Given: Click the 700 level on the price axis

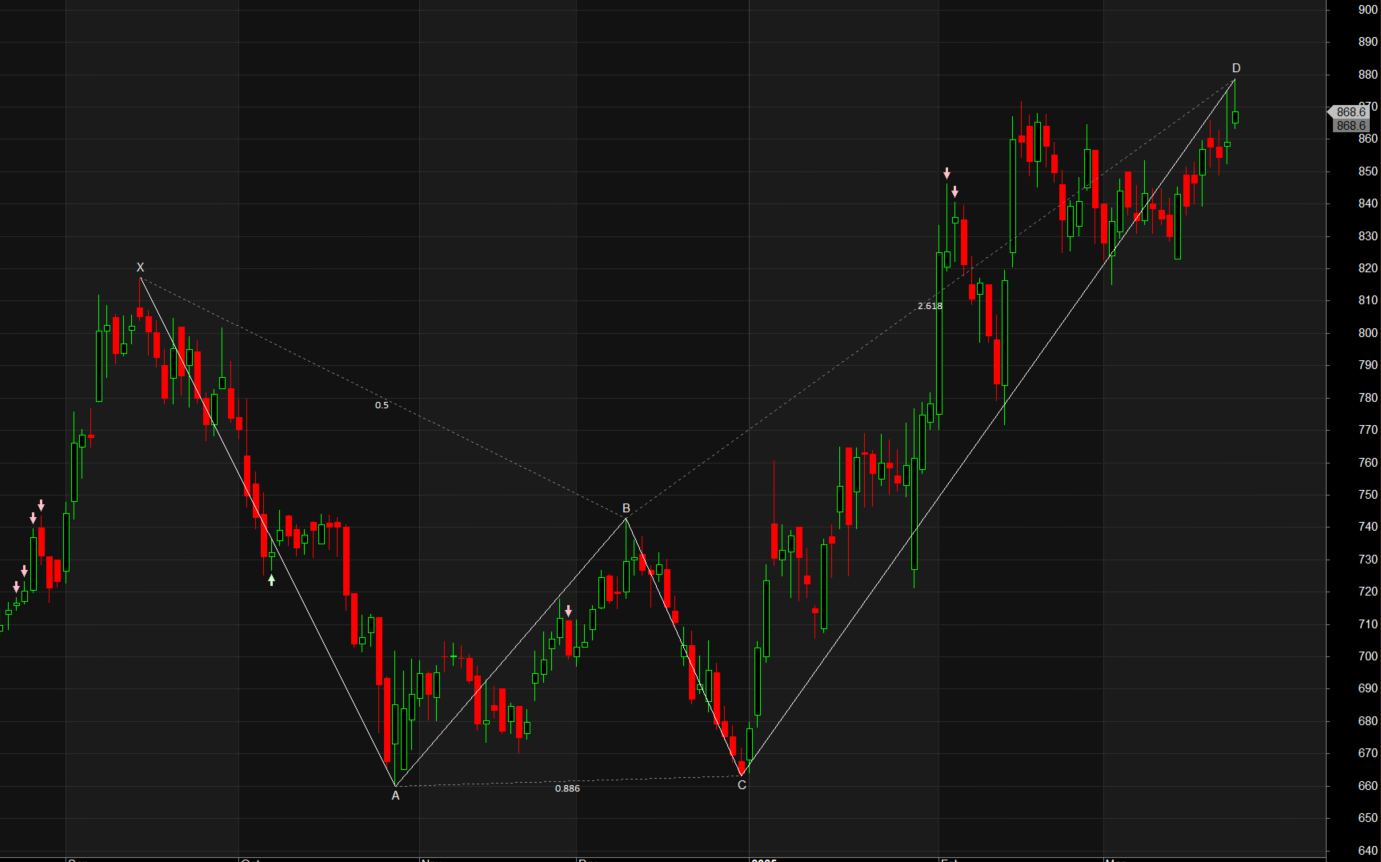Looking at the screenshot, I should pos(1368,656).
